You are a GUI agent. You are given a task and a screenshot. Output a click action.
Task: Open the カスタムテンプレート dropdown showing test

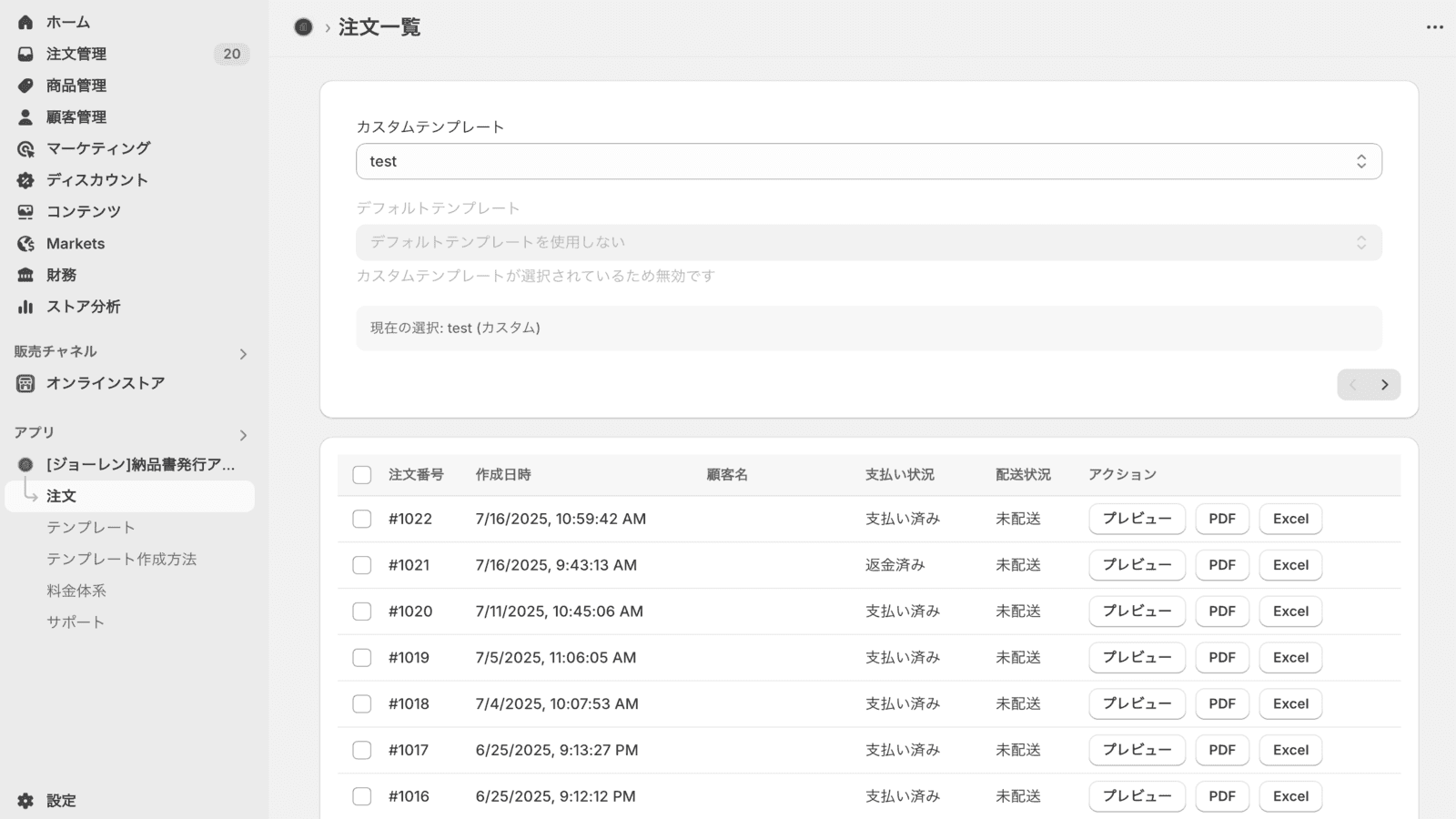(868, 161)
